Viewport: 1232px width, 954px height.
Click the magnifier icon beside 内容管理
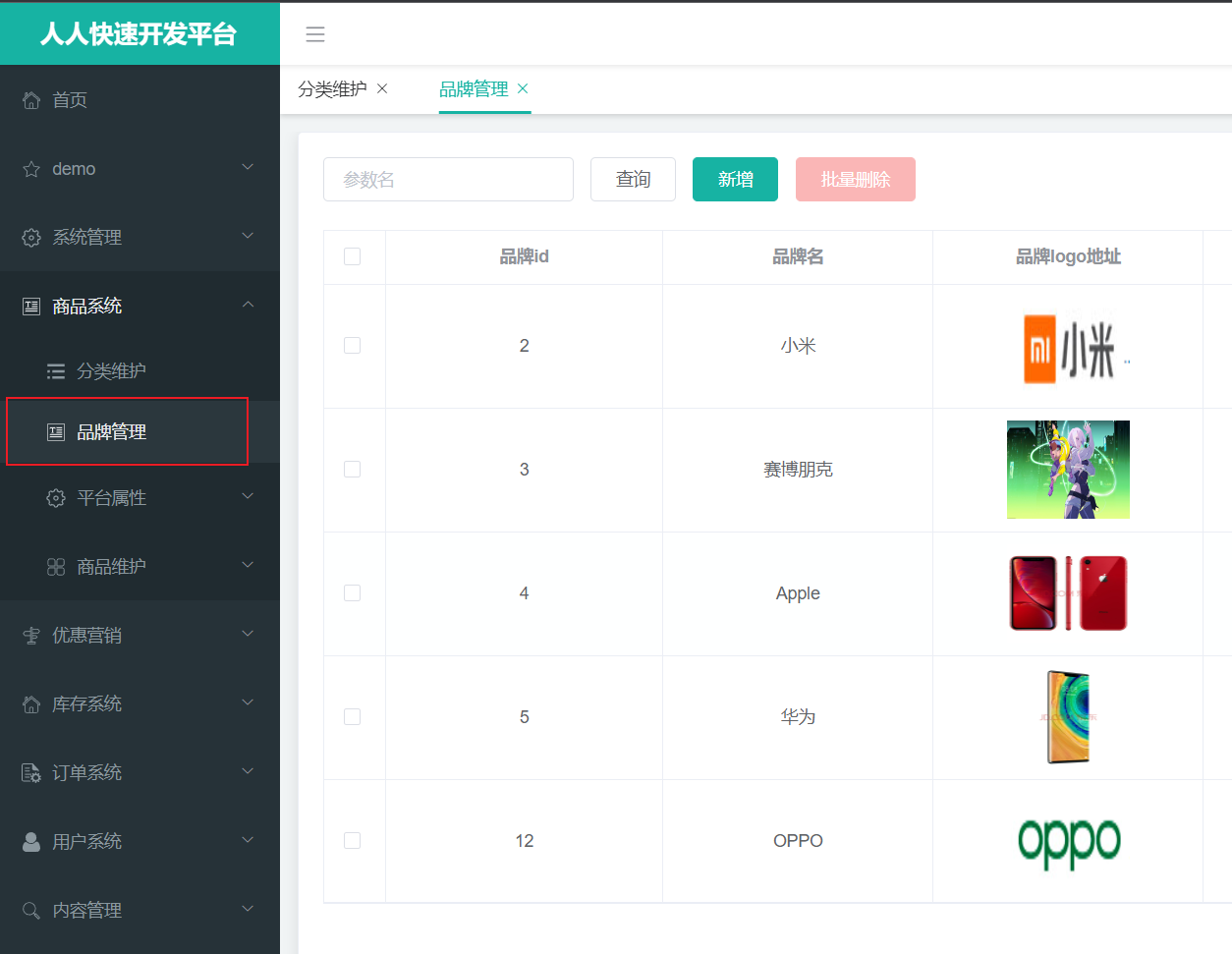pyautogui.click(x=31, y=911)
